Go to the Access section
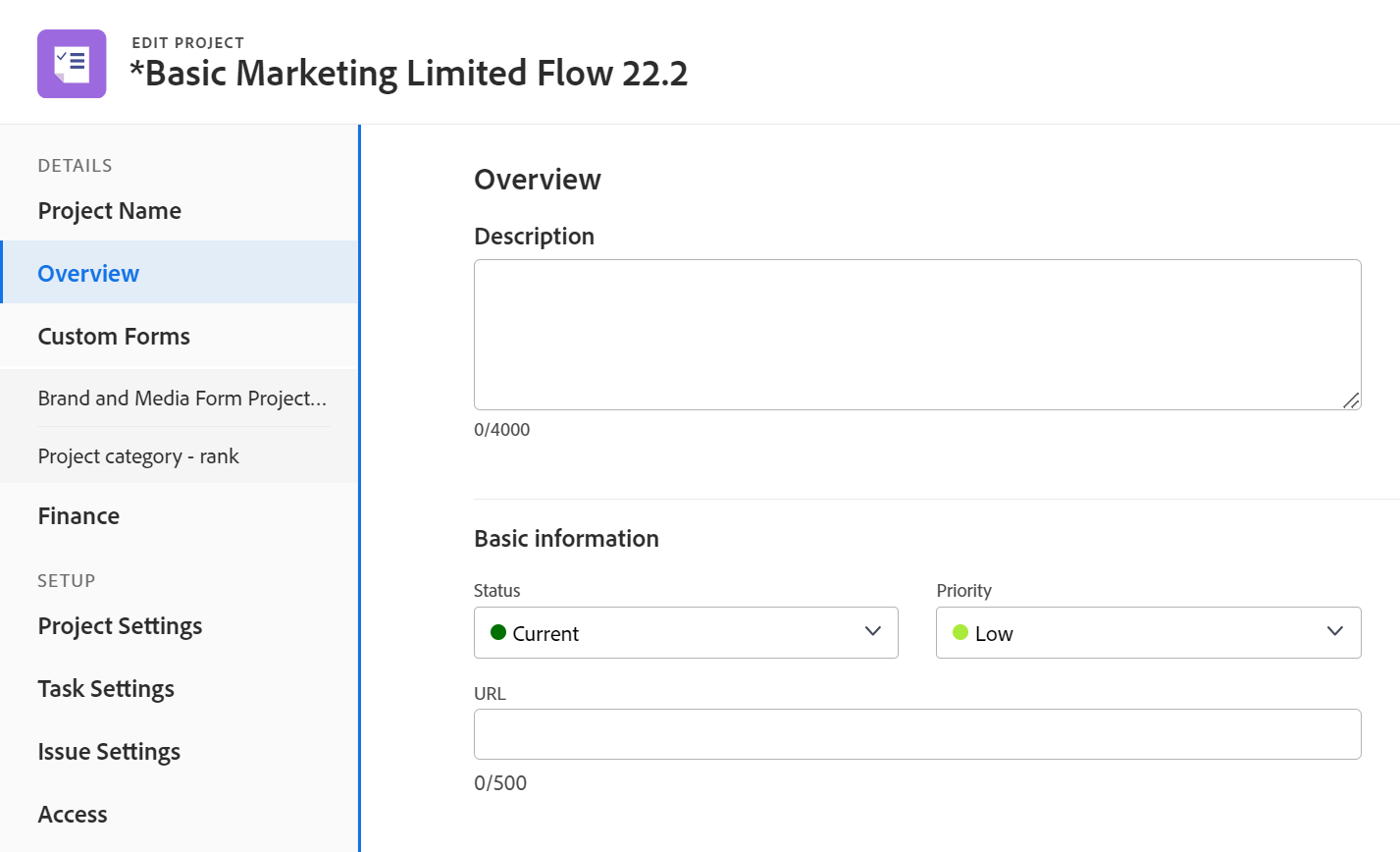This screenshot has height=852, width=1400. pyautogui.click(x=73, y=815)
